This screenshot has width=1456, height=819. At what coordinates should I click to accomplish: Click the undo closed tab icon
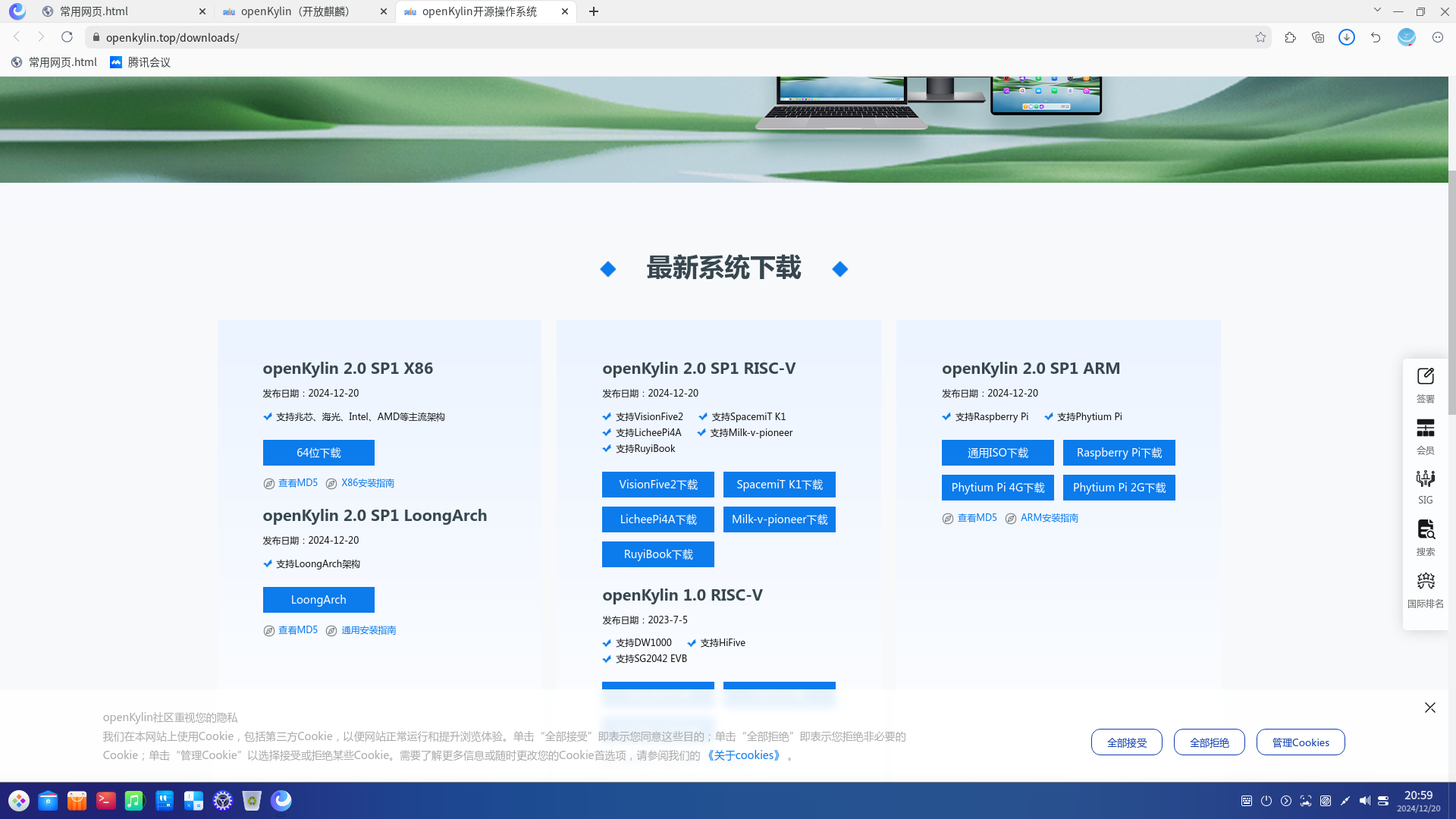1376,37
